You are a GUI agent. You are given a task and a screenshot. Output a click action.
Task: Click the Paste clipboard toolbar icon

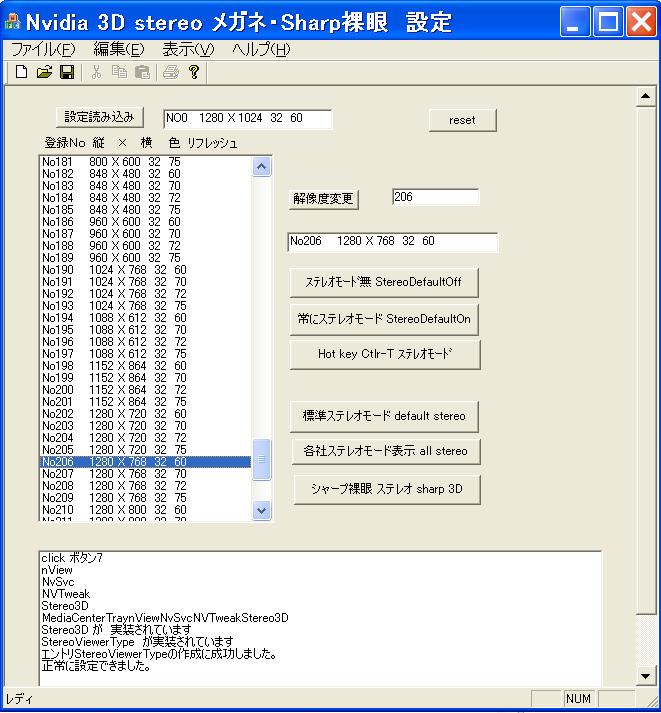(142, 72)
